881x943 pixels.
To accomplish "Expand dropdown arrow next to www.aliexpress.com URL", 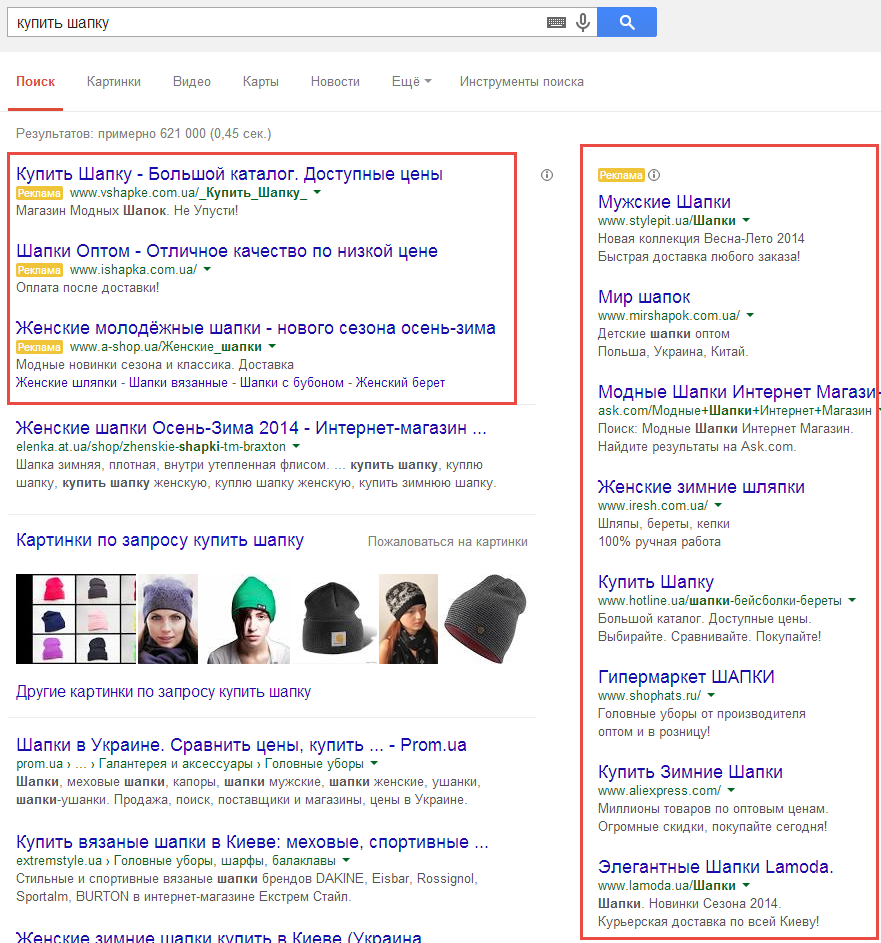I will point(731,790).
